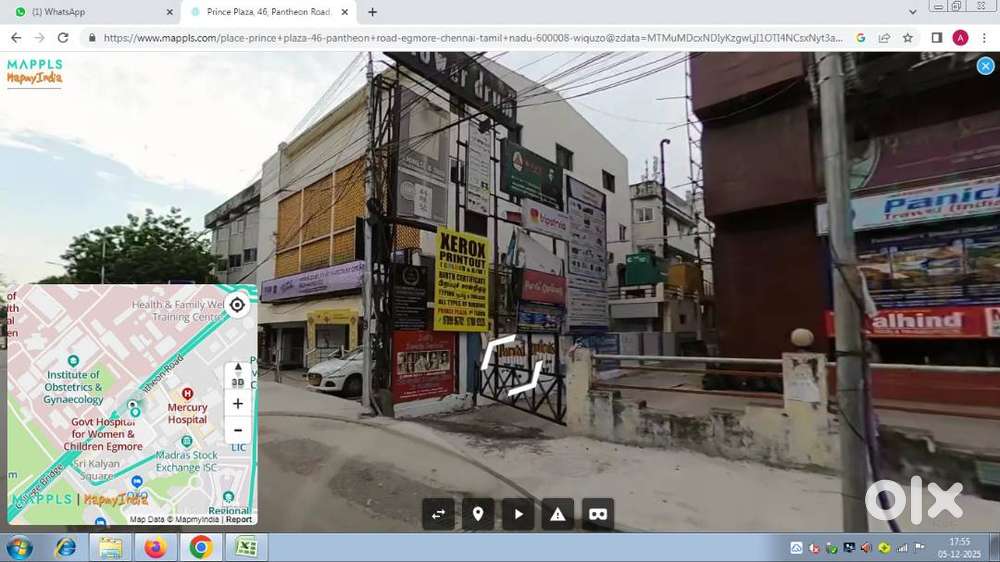Click the location pin icon in bottom toolbar
Image resolution: width=1000 pixels, height=562 pixels.
478,514
